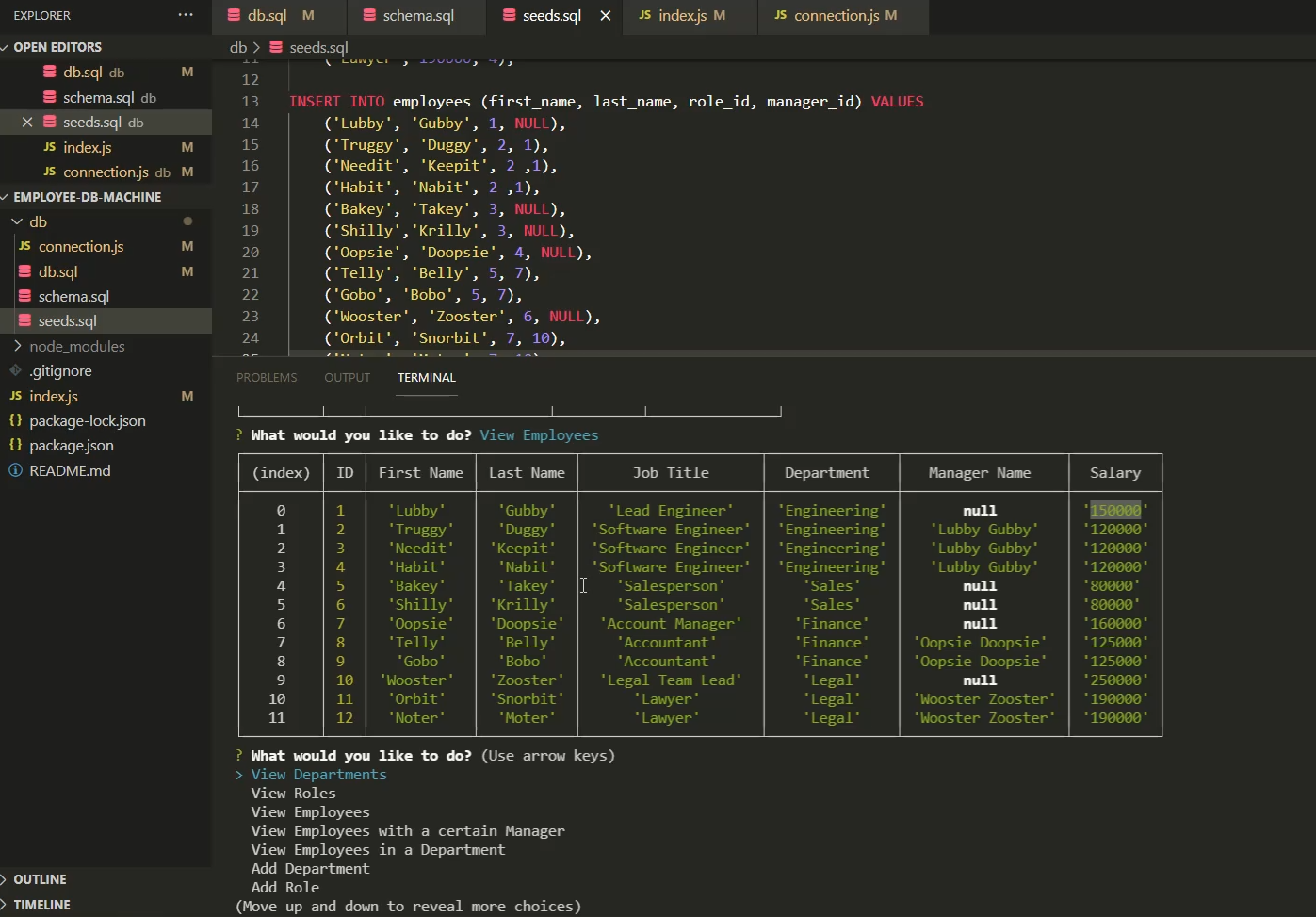Close the seeds.sql editor tab

point(605,15)
